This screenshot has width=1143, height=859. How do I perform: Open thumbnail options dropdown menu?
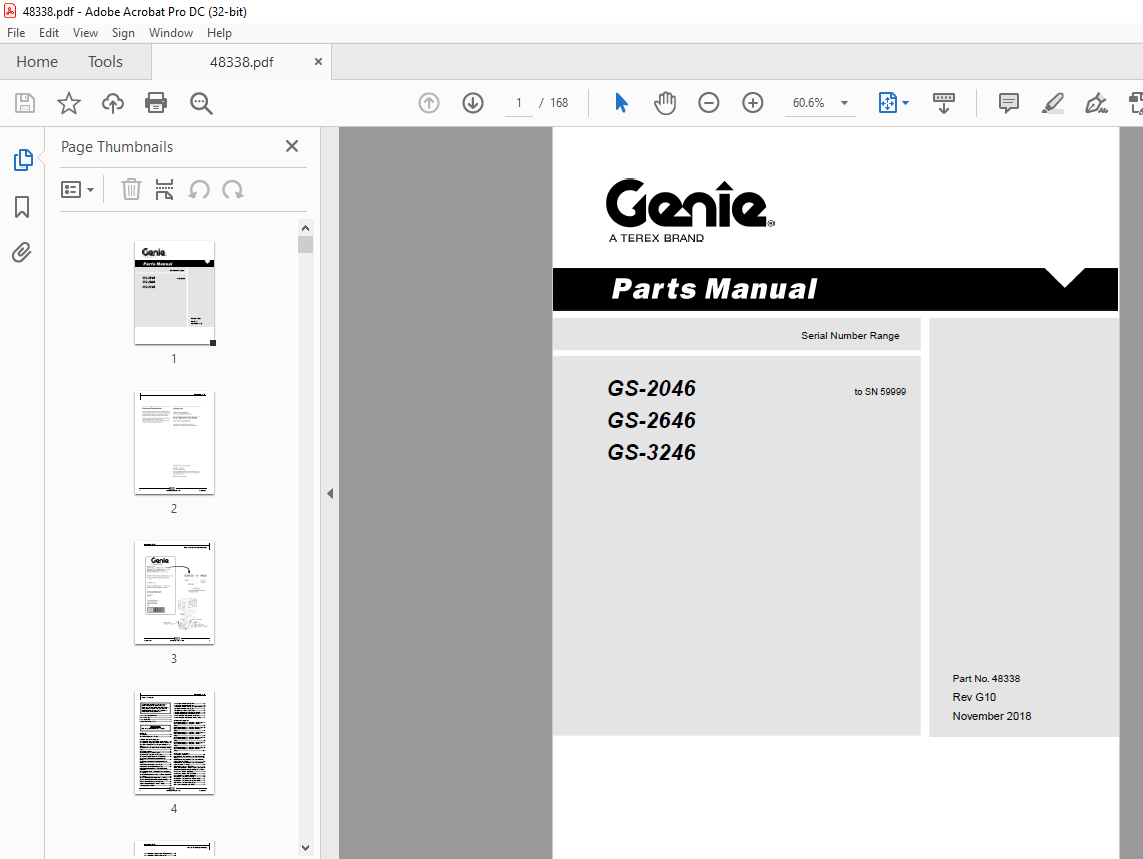point(77,190)
